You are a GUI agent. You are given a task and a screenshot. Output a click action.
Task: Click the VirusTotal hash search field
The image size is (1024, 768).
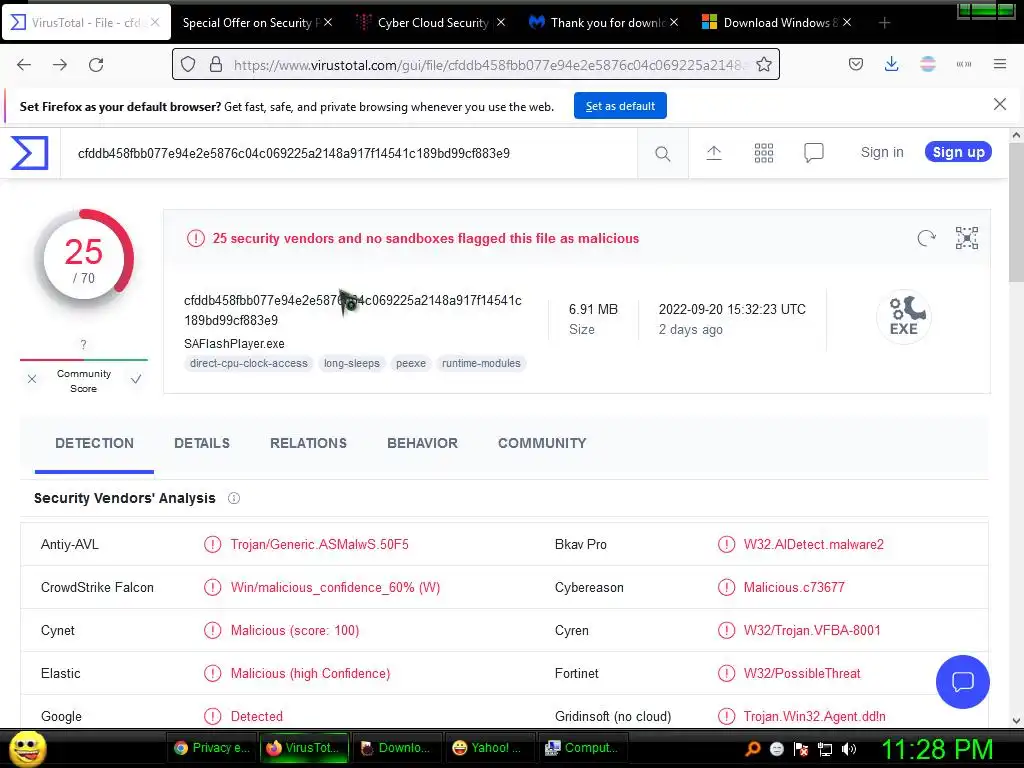pyautogui.click(x=349, y=153)
